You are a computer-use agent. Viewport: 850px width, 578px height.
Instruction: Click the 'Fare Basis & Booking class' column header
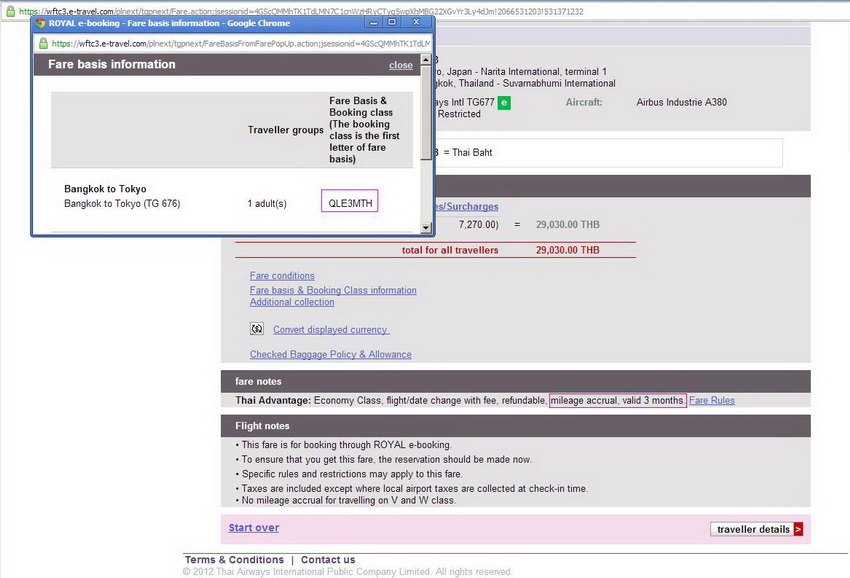click(364, 130)
